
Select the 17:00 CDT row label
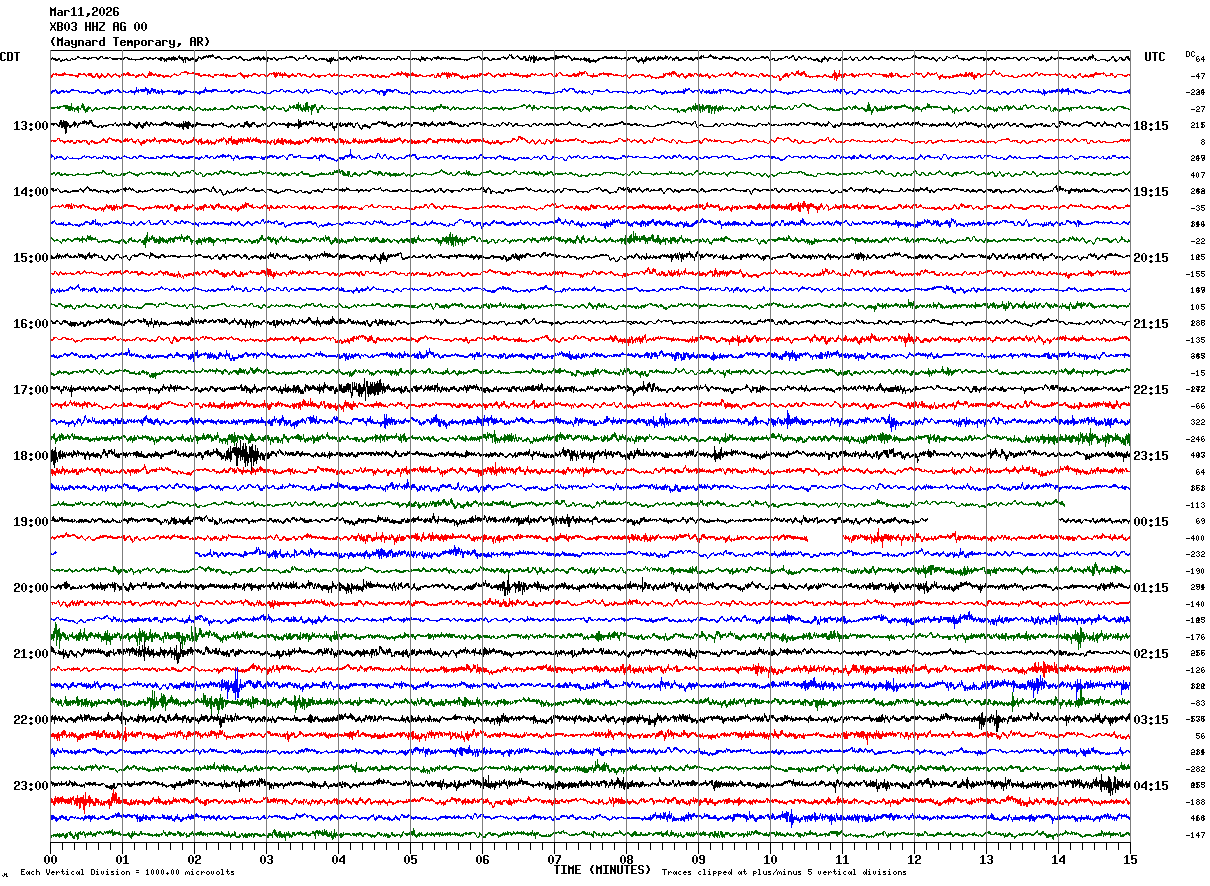click(30, 390)
